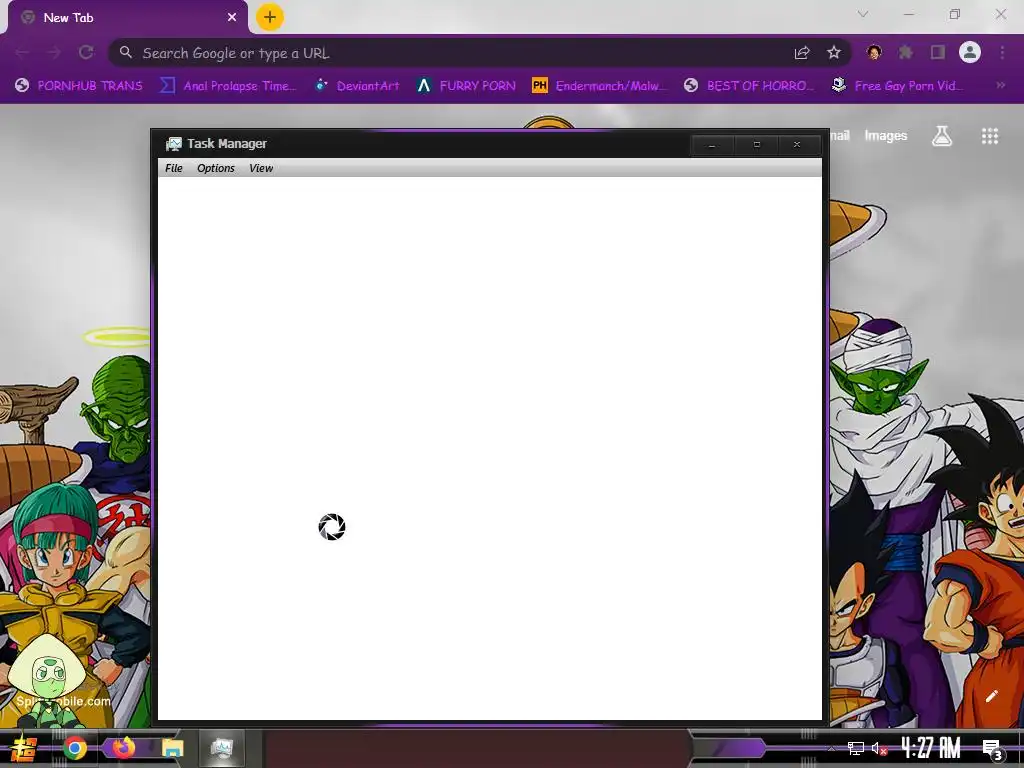Reload the current page
Image resolution: width=1024 pixels, height=768 pixels.
tap(86, 52)
